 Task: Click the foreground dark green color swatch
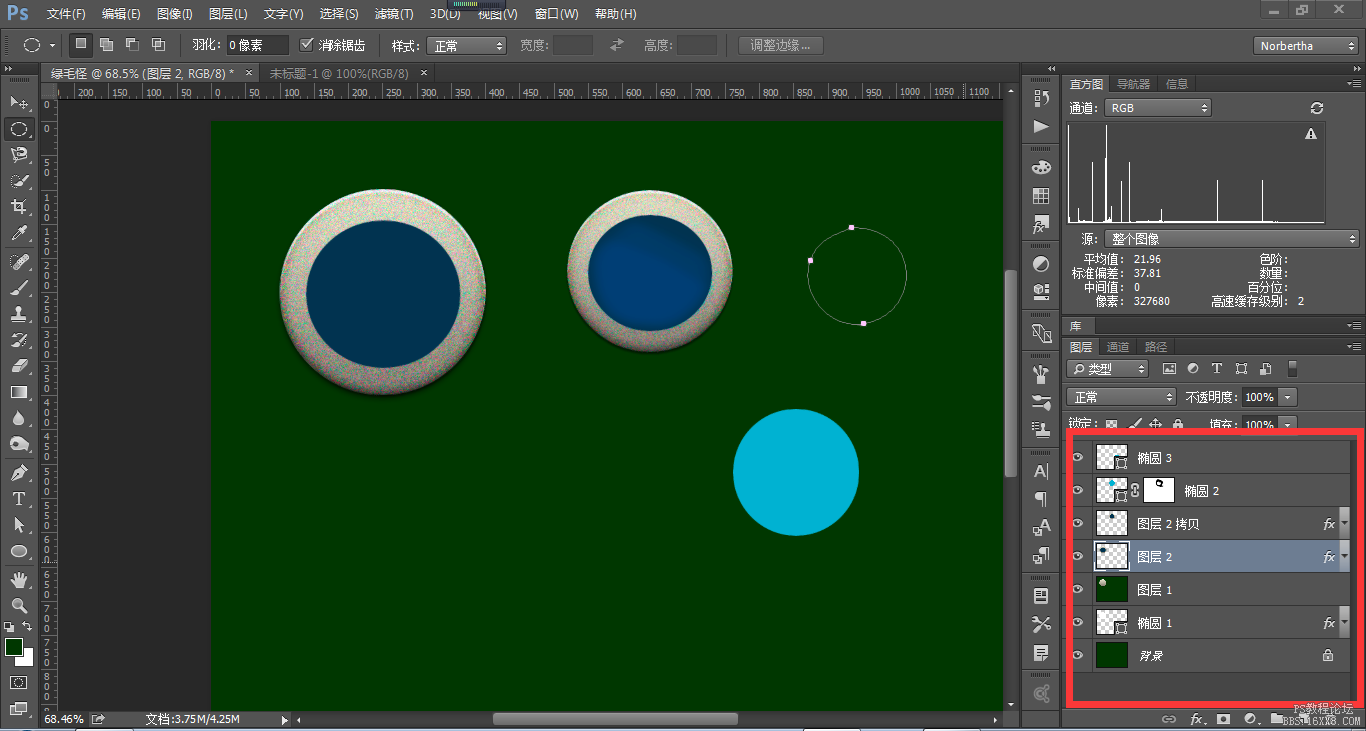(13, 647)
